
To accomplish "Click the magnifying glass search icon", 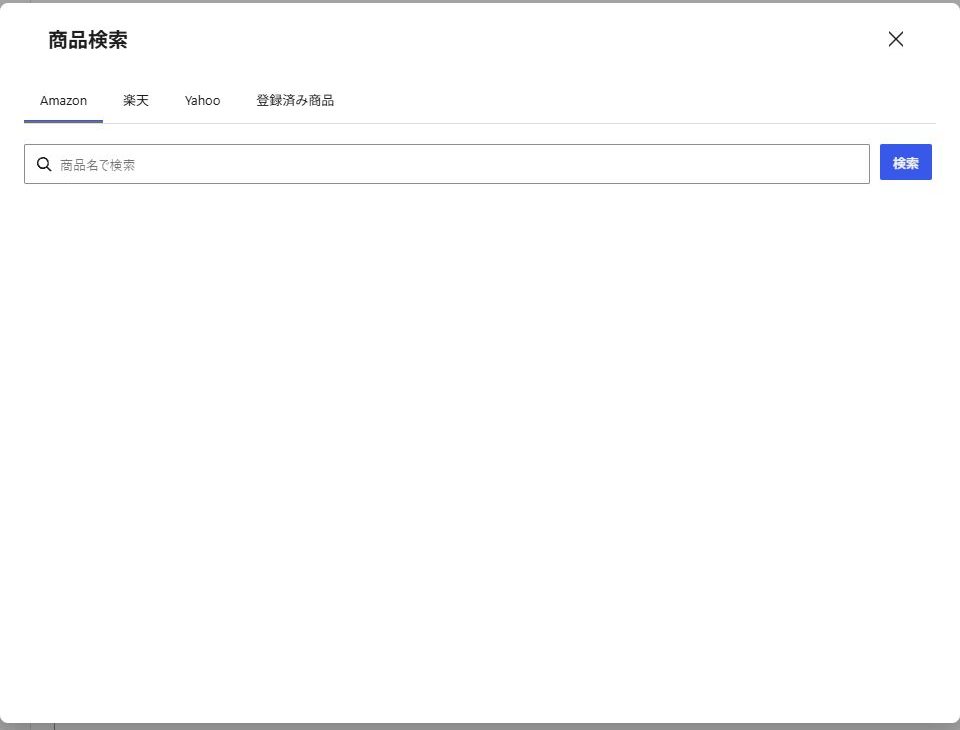I will [44, 164].
